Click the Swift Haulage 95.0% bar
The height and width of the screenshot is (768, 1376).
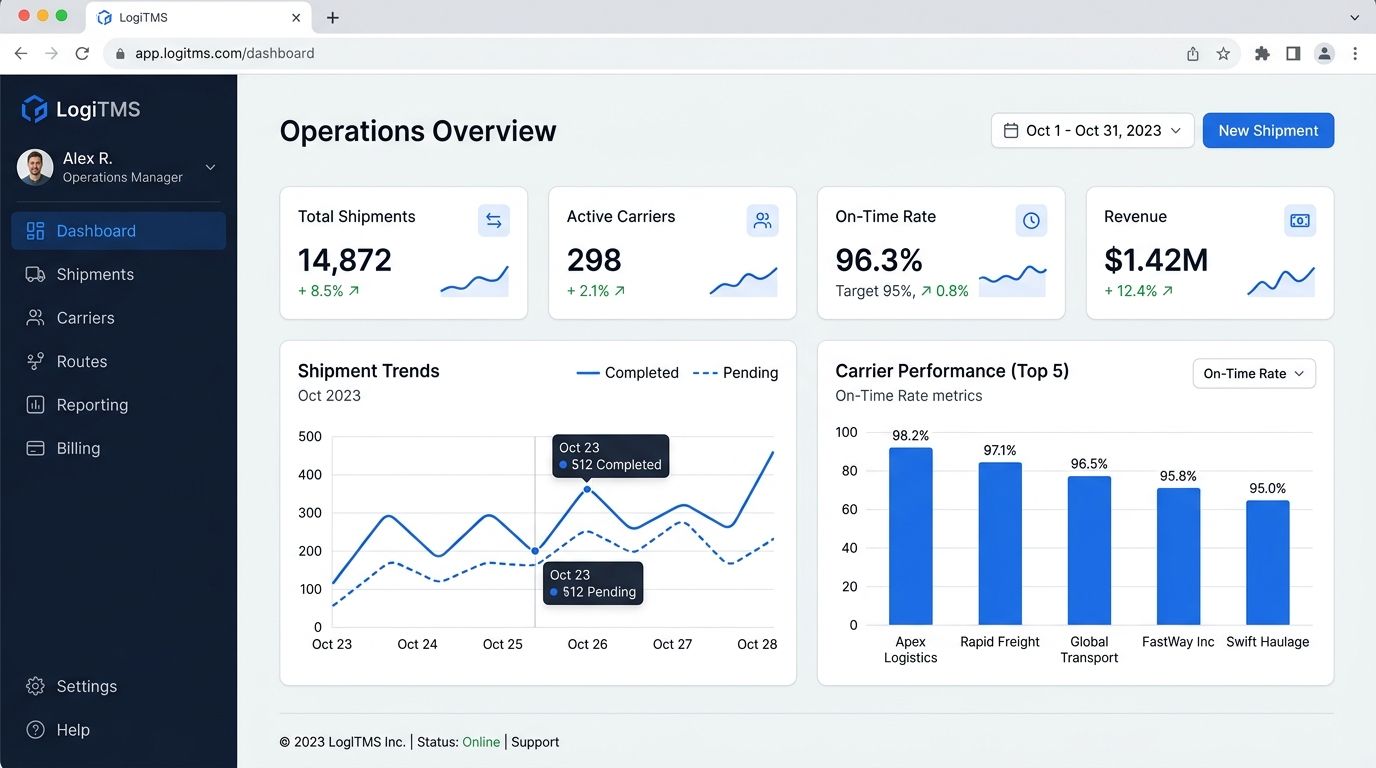1268,563
